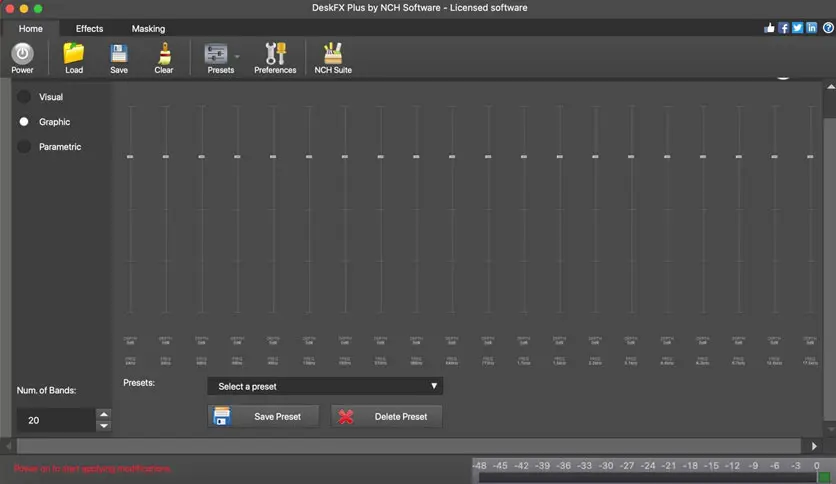Click the horizontal scrollbar left arrow
The image size is (836, 484).
coord(9,446)
